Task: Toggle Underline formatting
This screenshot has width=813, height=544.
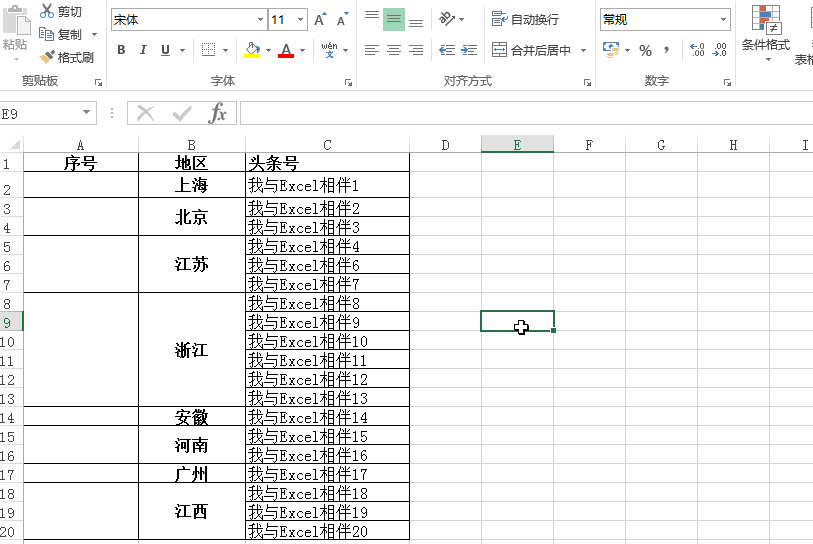Action: click(x=165, y=50)
